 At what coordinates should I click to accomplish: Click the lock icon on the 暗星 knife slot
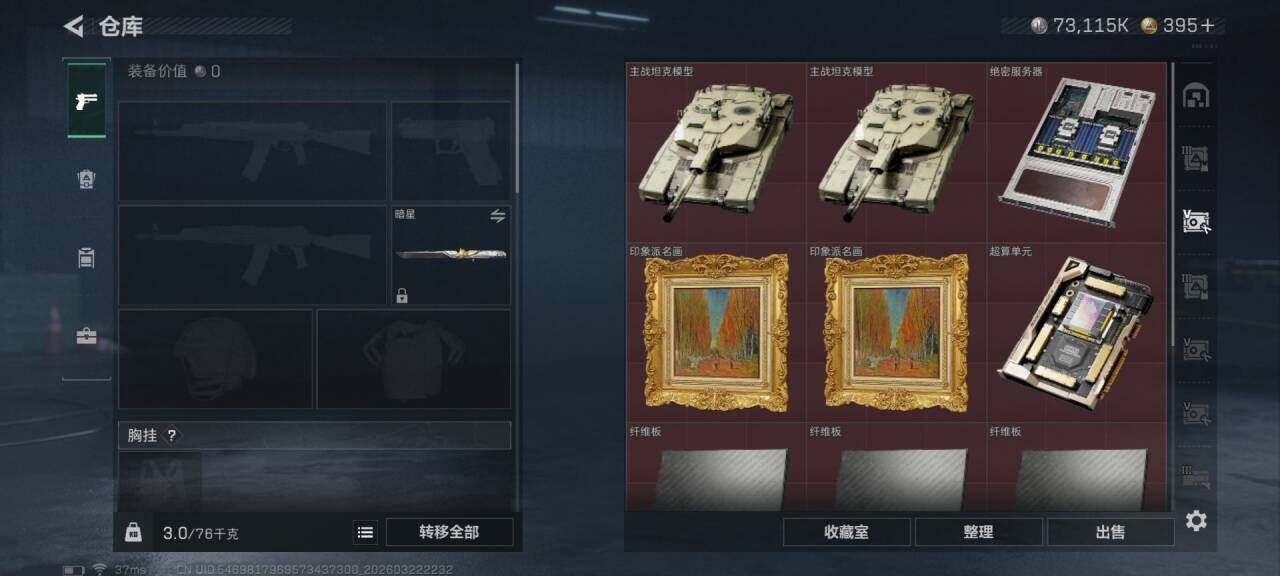tap(401, 295)
